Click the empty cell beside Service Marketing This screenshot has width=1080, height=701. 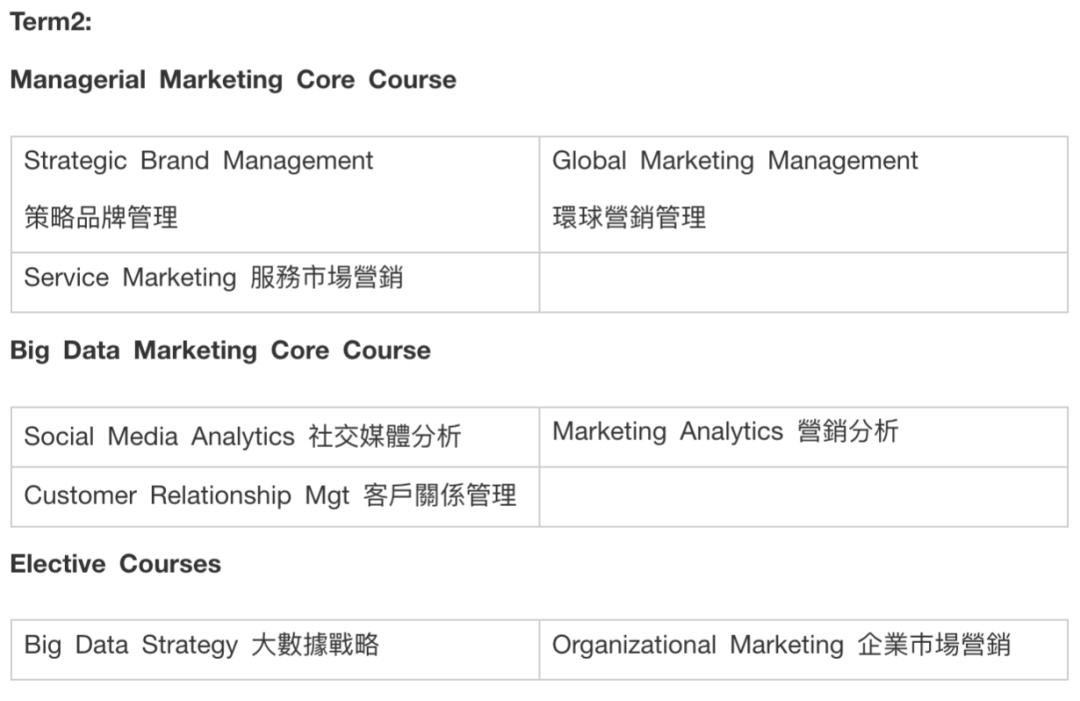click(x=803, y=282)
